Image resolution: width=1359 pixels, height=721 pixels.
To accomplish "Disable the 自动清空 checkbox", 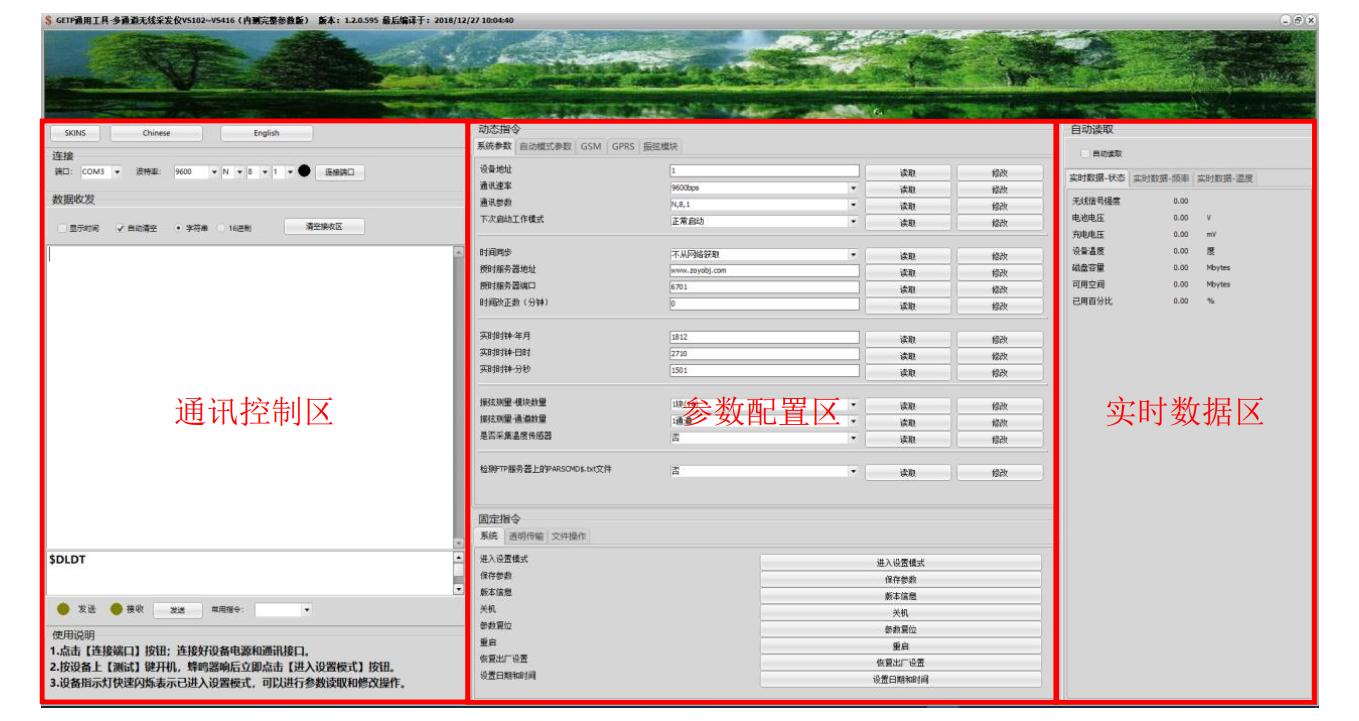I will [x=119, y=226].
